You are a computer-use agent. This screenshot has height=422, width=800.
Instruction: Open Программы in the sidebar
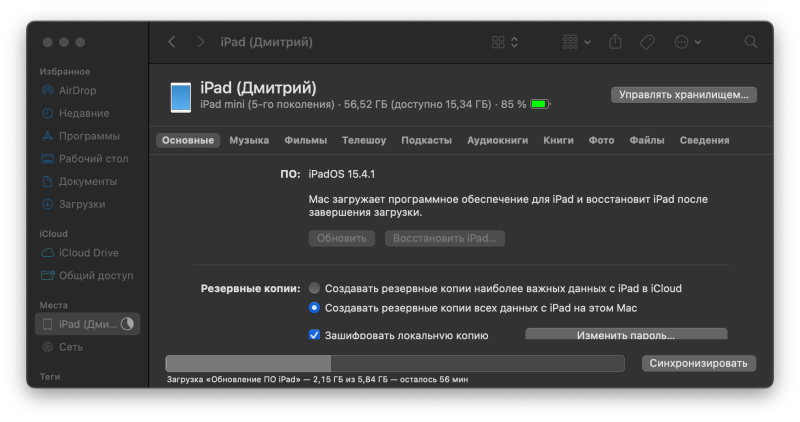coord(89,136)
